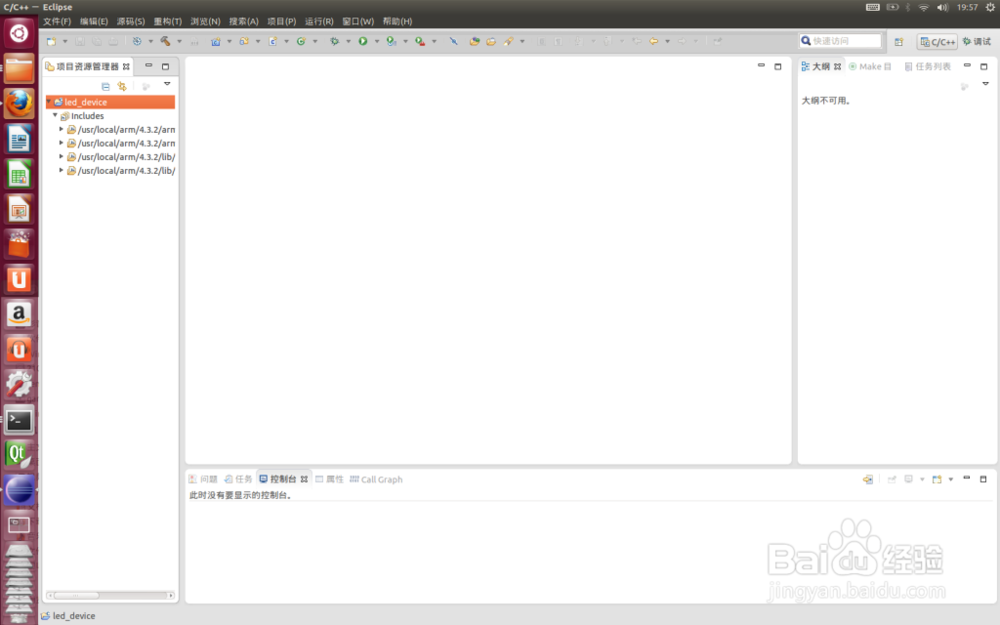
Task: Select the Make target tab
Action: (x=870, y=66)
